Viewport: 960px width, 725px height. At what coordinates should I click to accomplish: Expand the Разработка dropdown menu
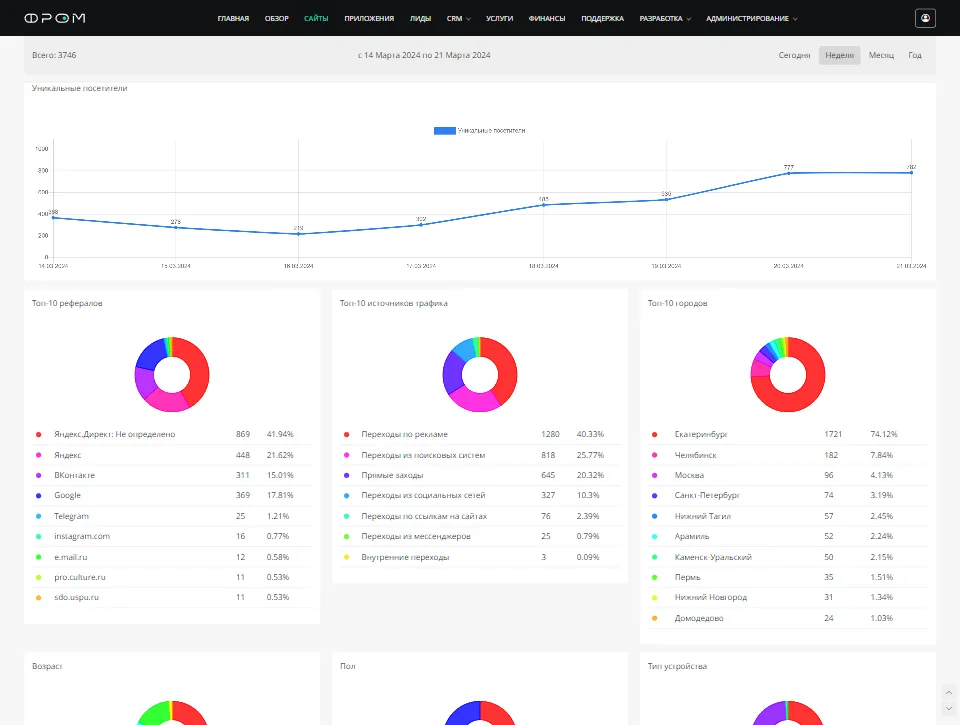665,18
